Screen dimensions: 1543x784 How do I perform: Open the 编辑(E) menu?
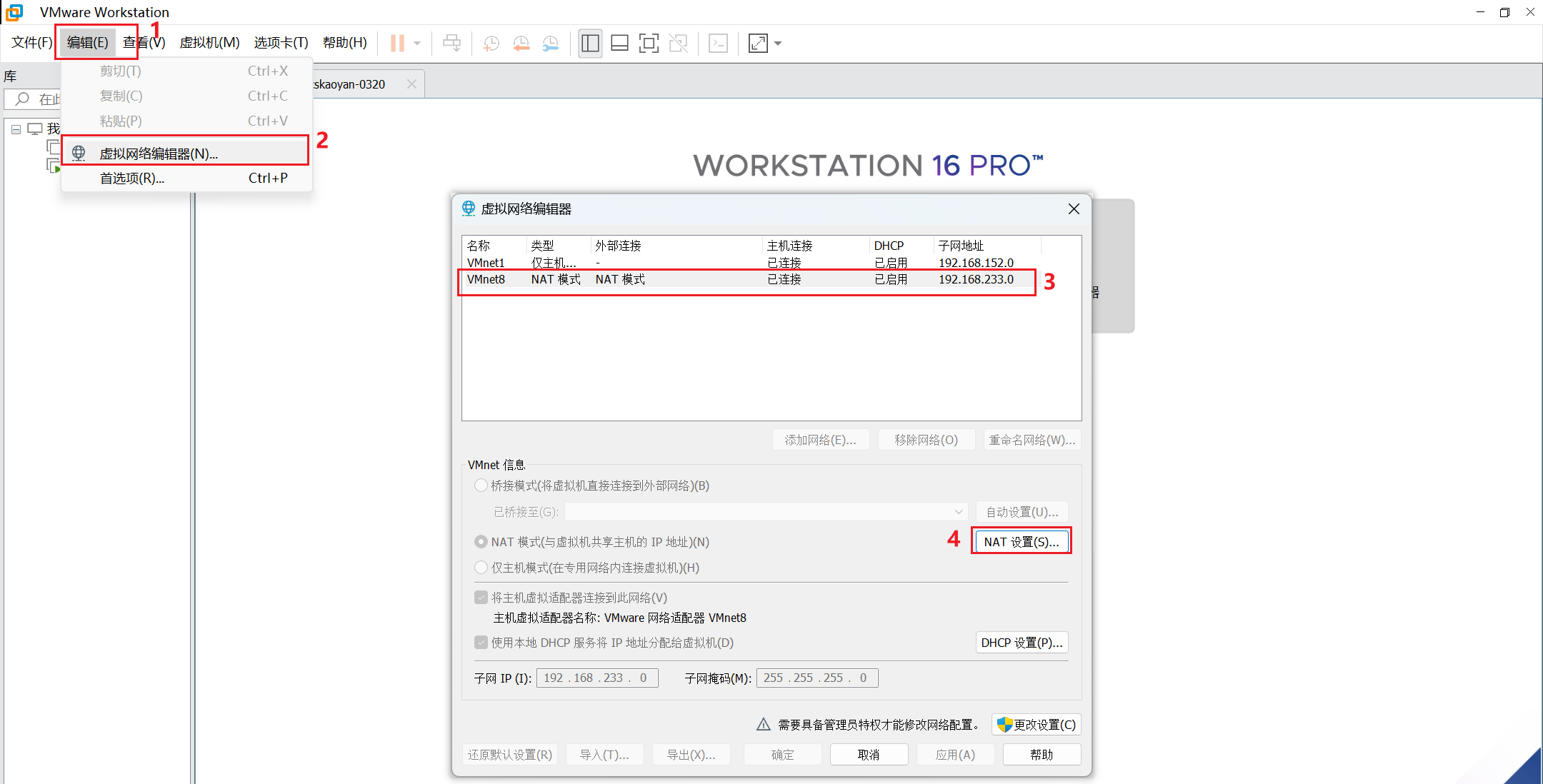[87, 43]
